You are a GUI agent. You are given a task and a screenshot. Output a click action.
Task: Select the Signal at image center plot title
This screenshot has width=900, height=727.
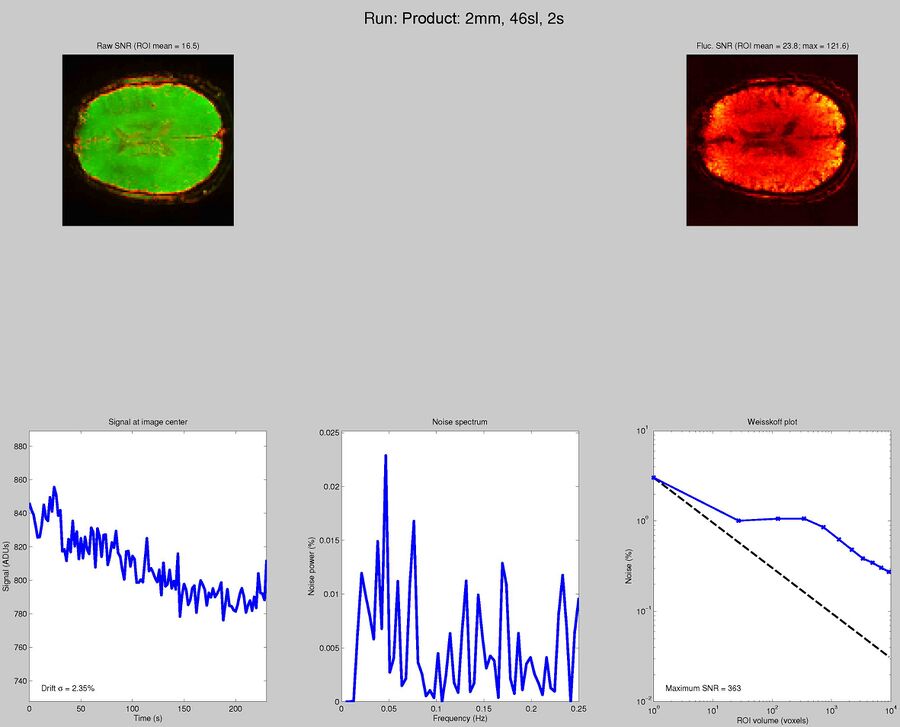pos(147,422)
